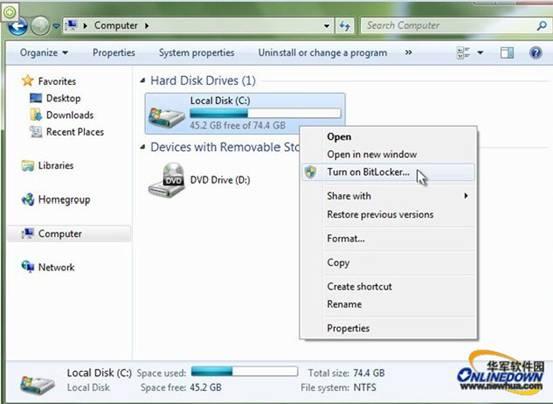Image resolution: width=553 pixels, height=404 pixels.
Task: Click the Computer icon in the address bar
Action: [x=72, y=25]
